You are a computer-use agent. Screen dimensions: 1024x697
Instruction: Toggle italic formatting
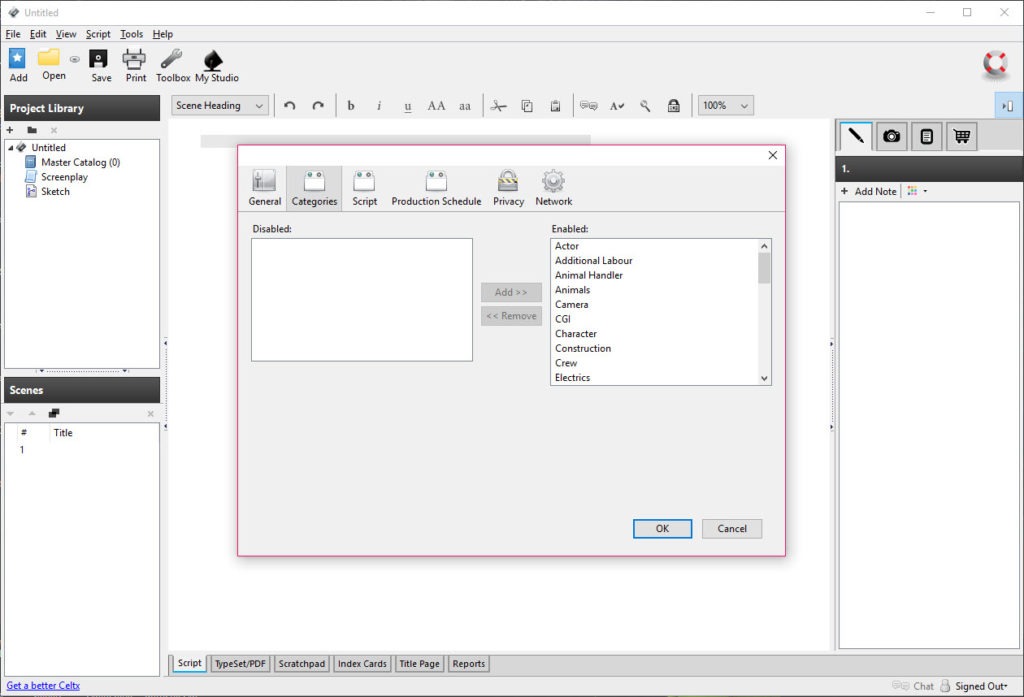(379, 106)
